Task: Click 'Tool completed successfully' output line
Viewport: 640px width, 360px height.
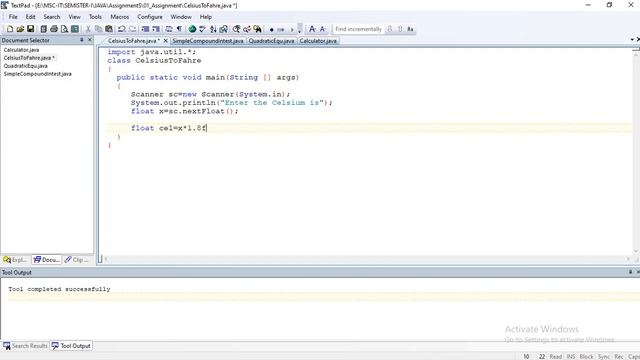Action: [59, 289]
